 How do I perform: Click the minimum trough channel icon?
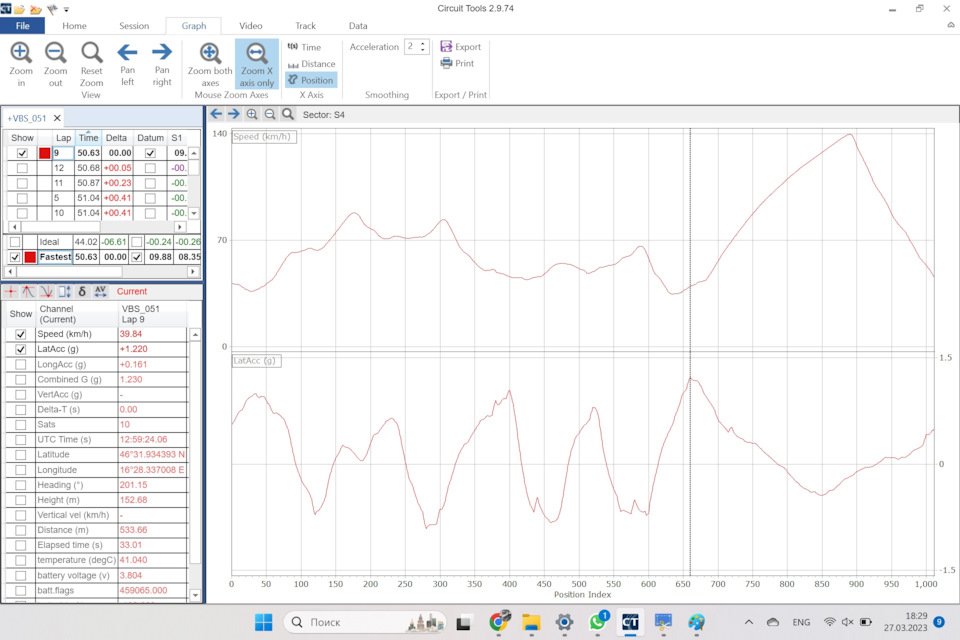(47, 292)
